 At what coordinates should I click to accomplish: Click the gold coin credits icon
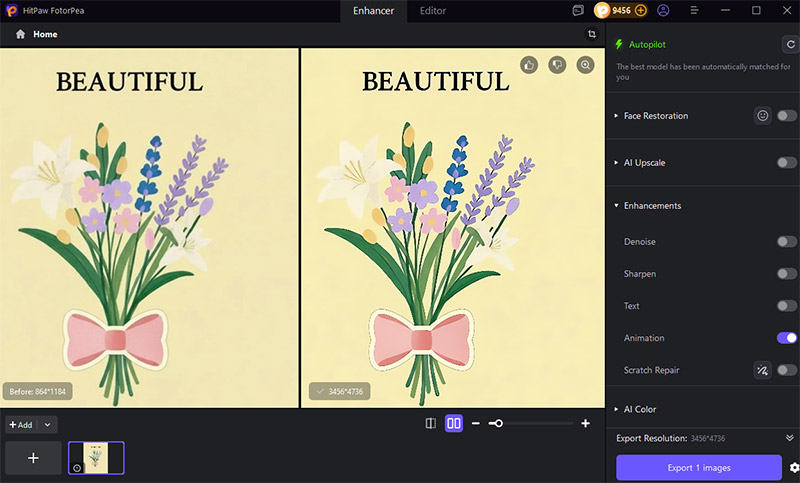click(602, 10)
